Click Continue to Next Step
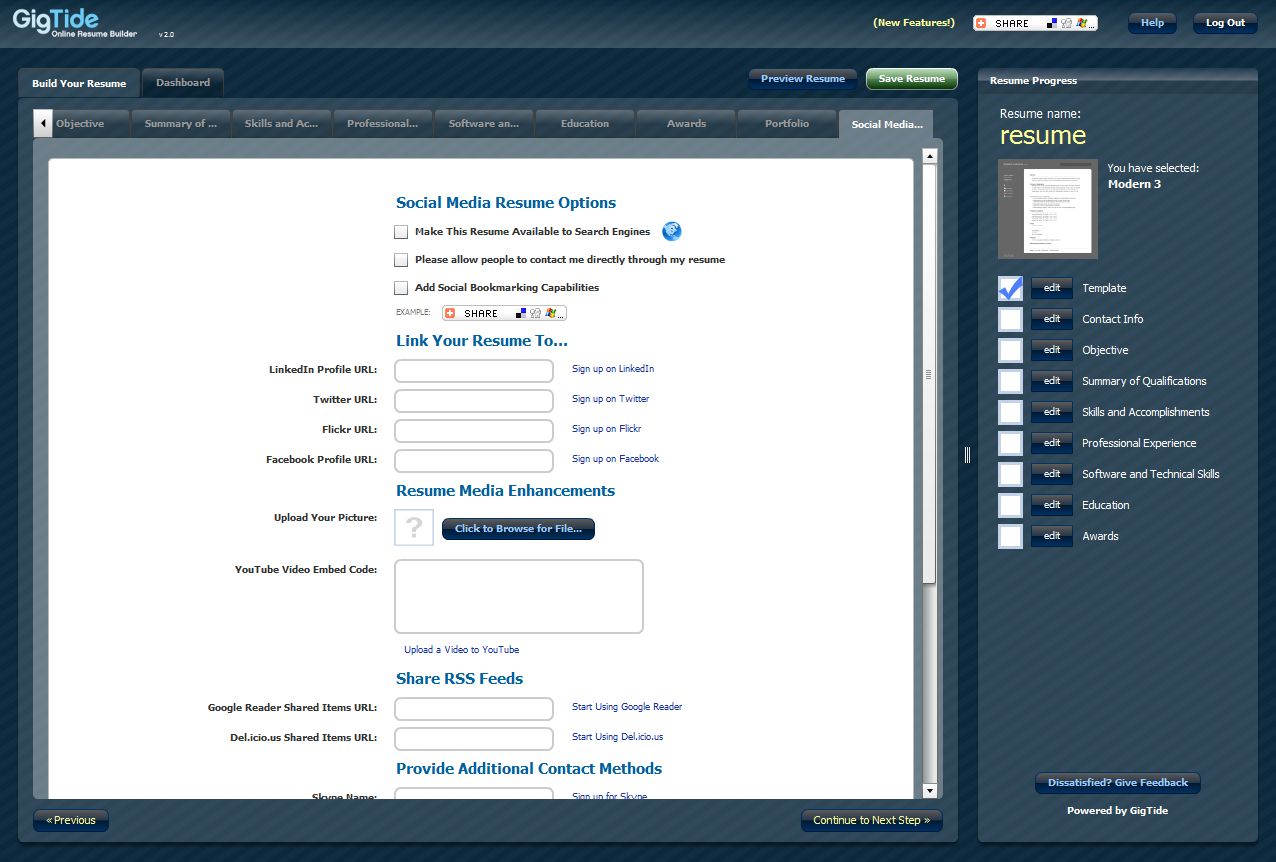This screenshot has height=862, width=1276. point(872,821)
